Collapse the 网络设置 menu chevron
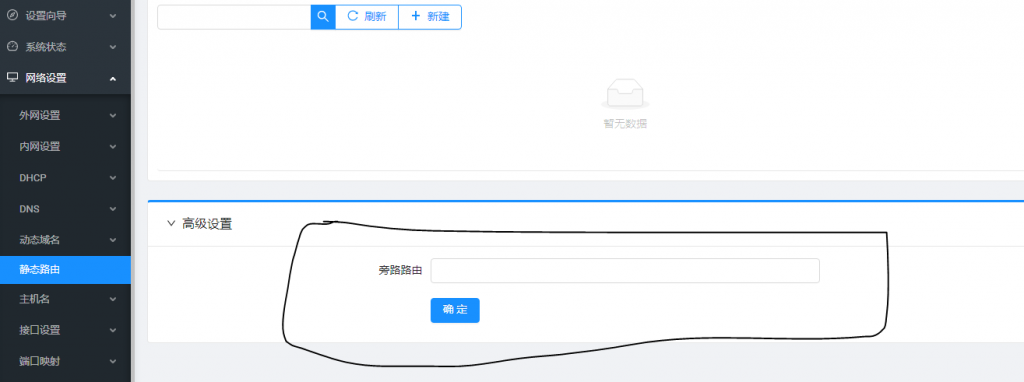Image resolution: width=1024 pixels, height=382 pixels. 113,78
